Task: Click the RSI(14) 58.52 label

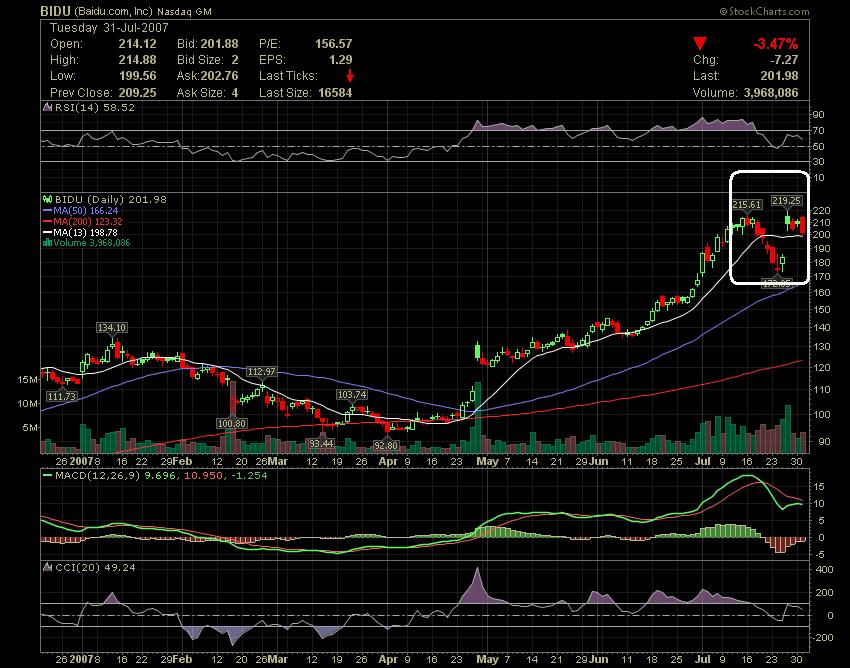Action: (94, 107)
